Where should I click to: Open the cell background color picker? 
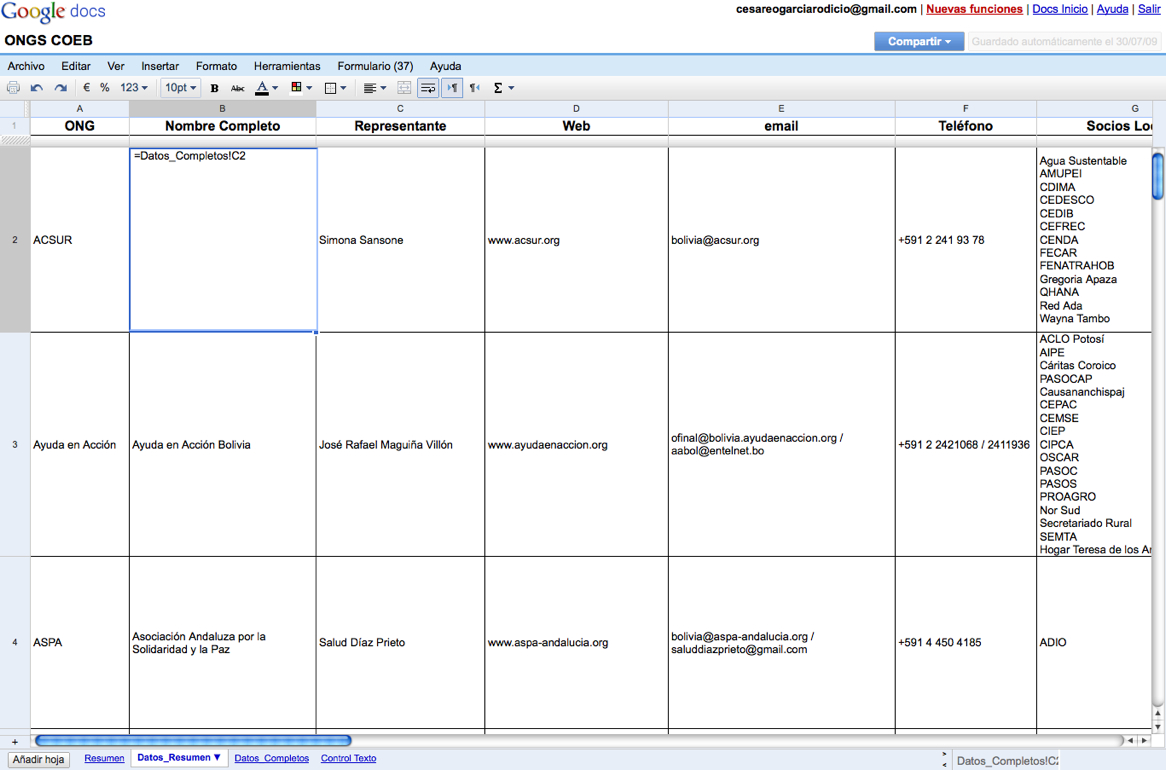301,88
